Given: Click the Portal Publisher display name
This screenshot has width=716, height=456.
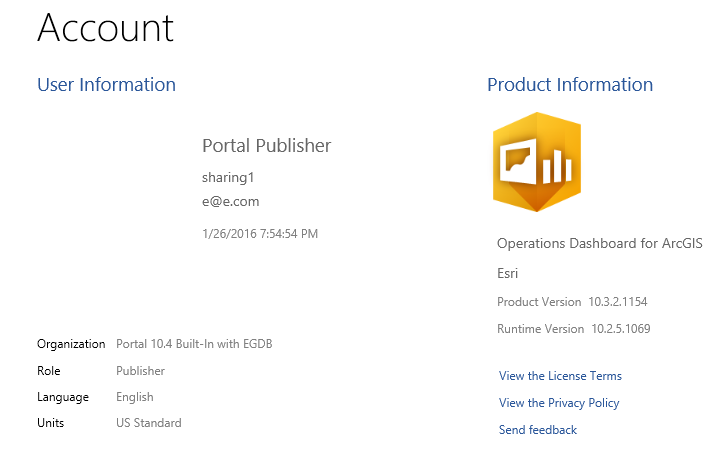Looking at the screenshot, I should pos(266,146).
